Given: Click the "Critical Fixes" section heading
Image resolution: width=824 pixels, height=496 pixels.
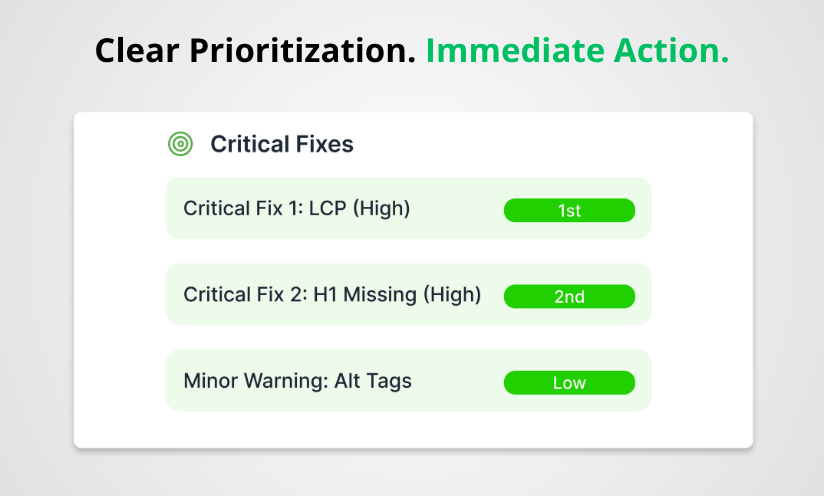Looking at the screenshot, I should (x=281, y=144).
